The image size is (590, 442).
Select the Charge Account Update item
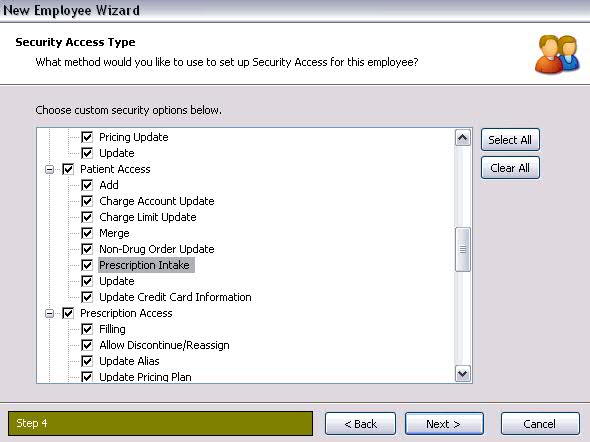point(157,201)
